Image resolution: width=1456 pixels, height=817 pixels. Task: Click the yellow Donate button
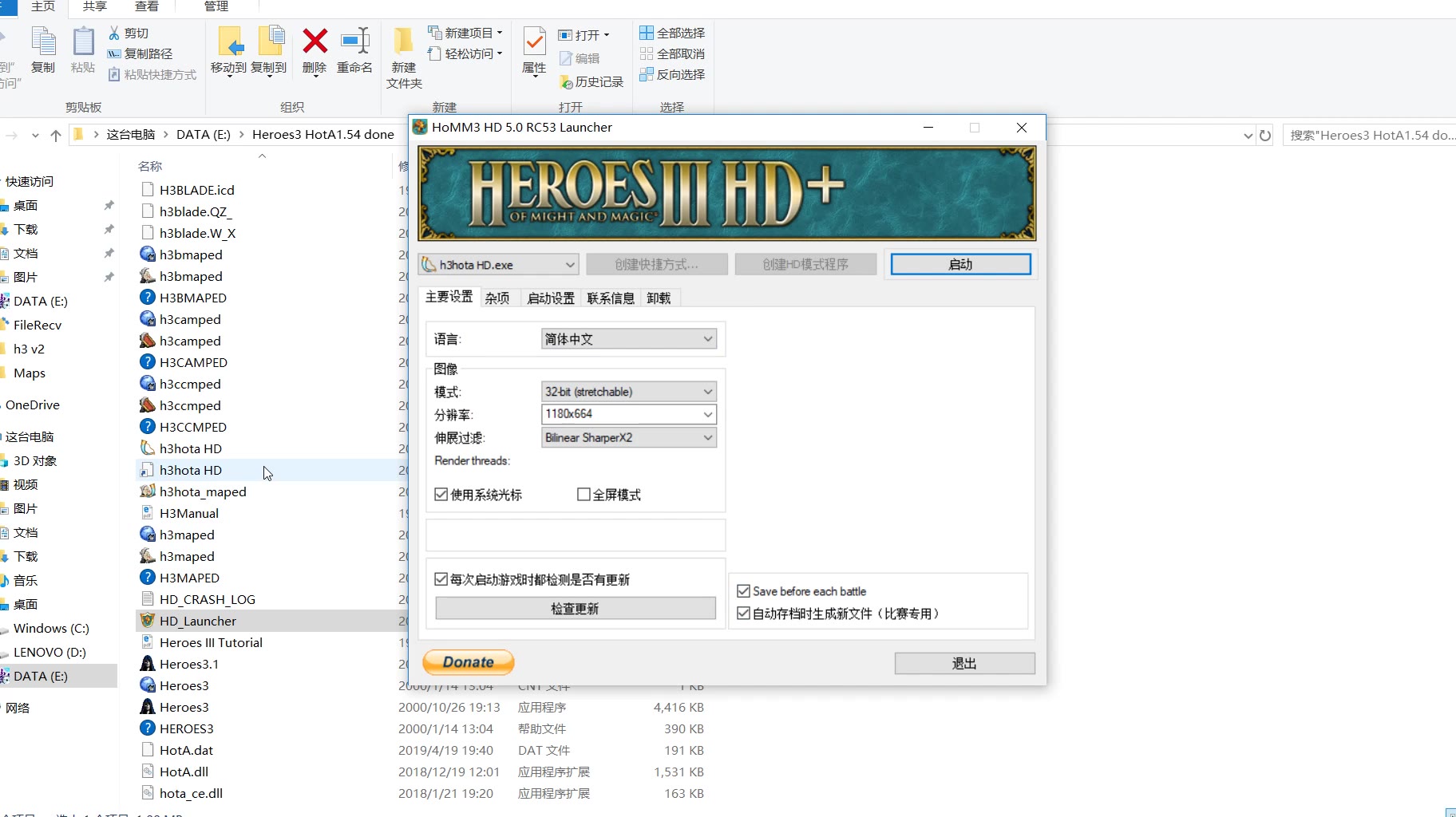[x=469, y=662]
